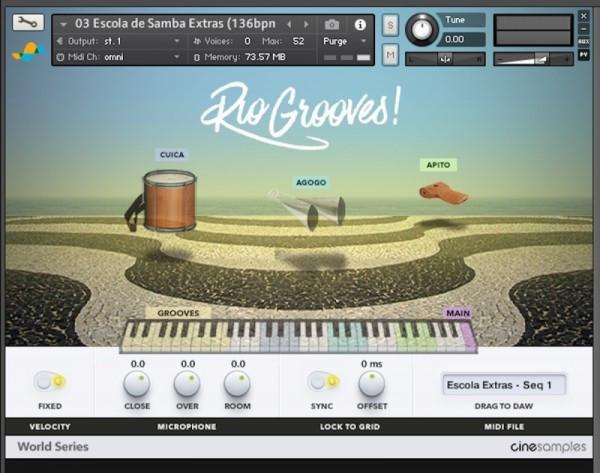Click the AGOGO label
The height and width of the screenshot is (473, 600).
point(311,183)
